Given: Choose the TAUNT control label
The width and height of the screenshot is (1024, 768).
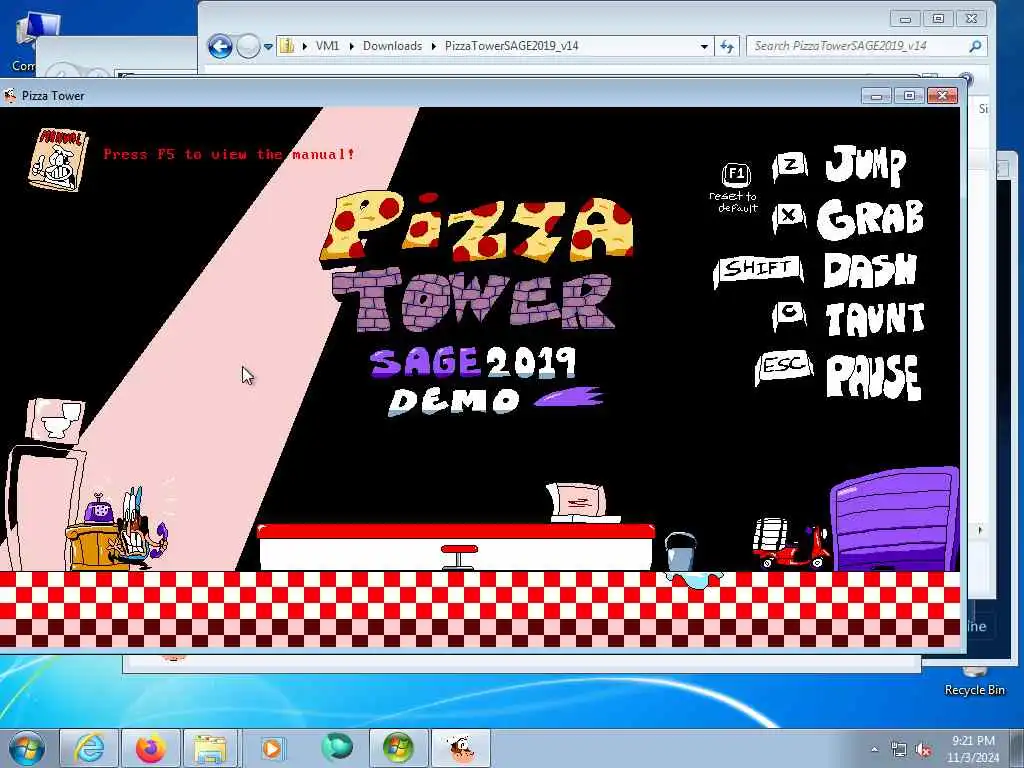Looking at the screenshot, I should pyautogui.click(x=875, y=319).
